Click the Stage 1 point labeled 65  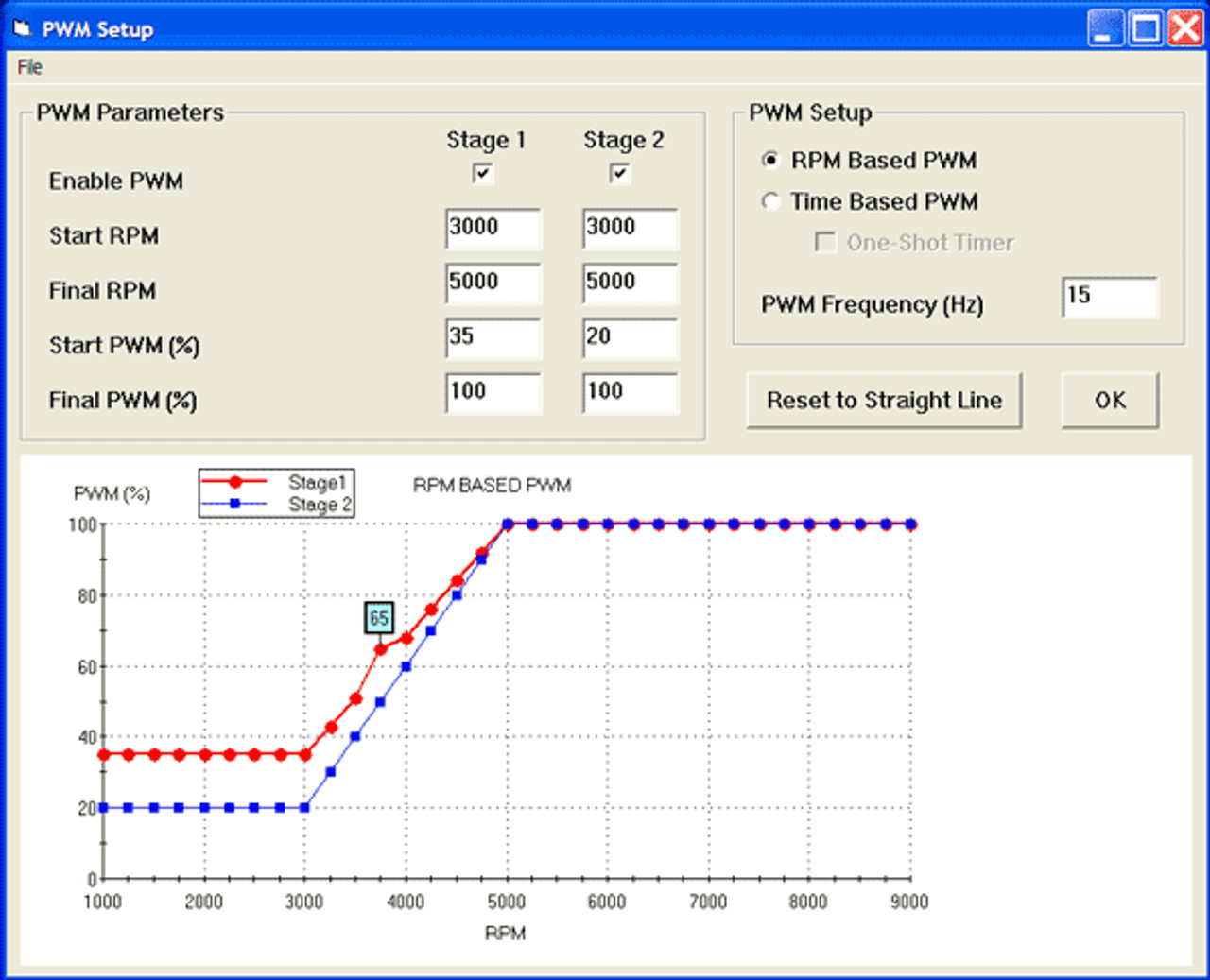pyautogui.click(x=381, y=649)
